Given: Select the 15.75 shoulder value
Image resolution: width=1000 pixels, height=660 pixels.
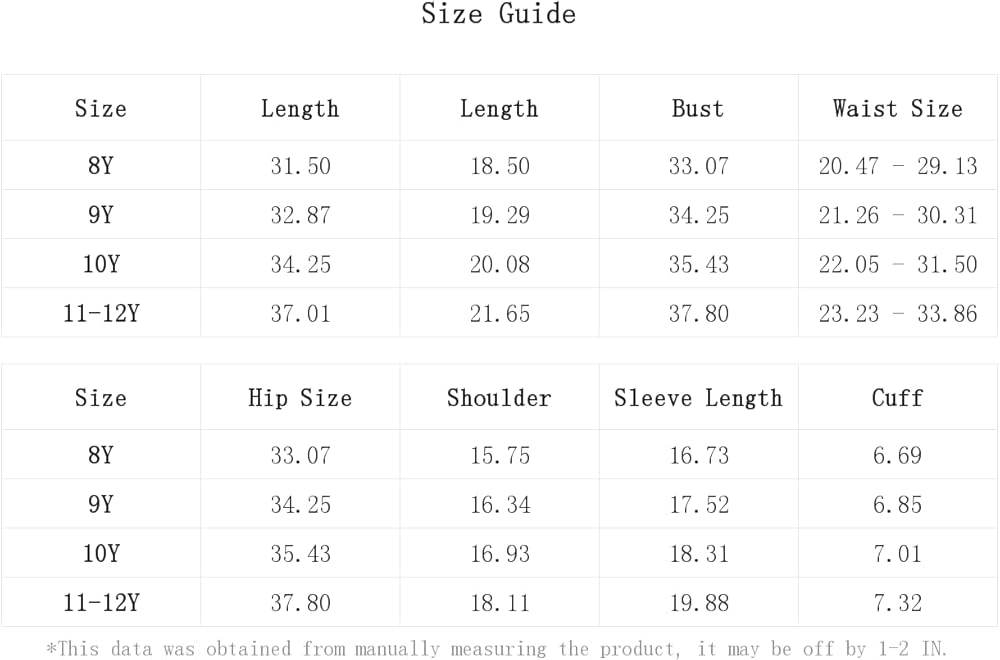Looking at the screenshot, I should click(x=500, y=455).
